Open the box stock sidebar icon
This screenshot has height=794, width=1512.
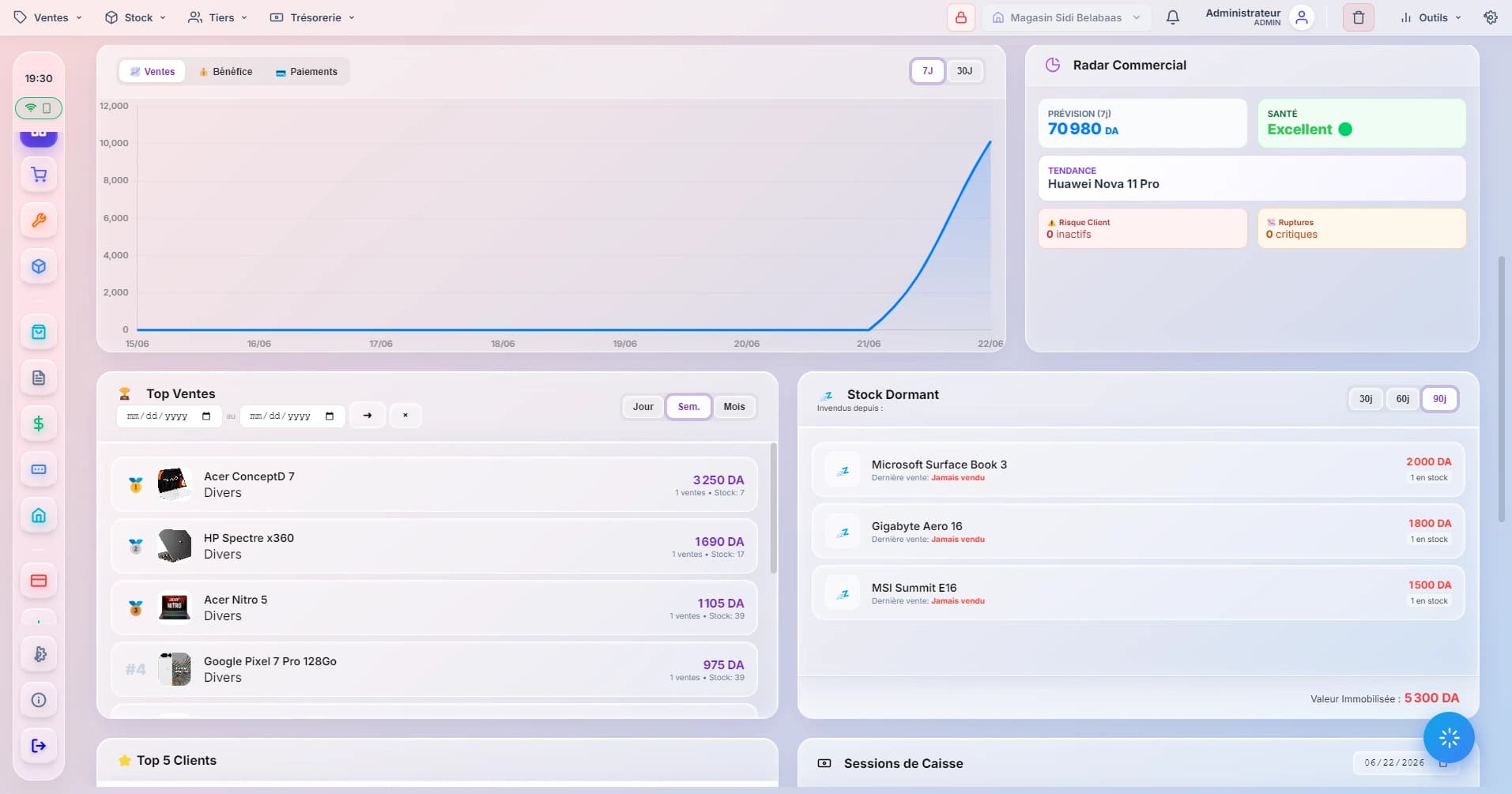click(x=39, y=266)
